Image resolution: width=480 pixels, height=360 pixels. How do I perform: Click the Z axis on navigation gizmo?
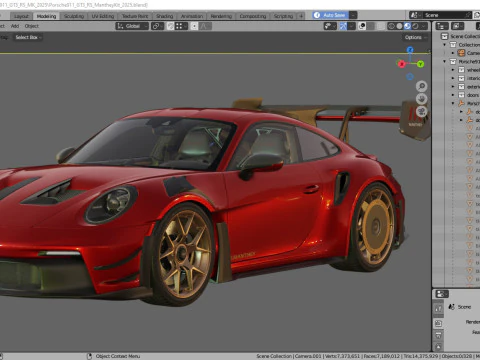tap(410, 50)
